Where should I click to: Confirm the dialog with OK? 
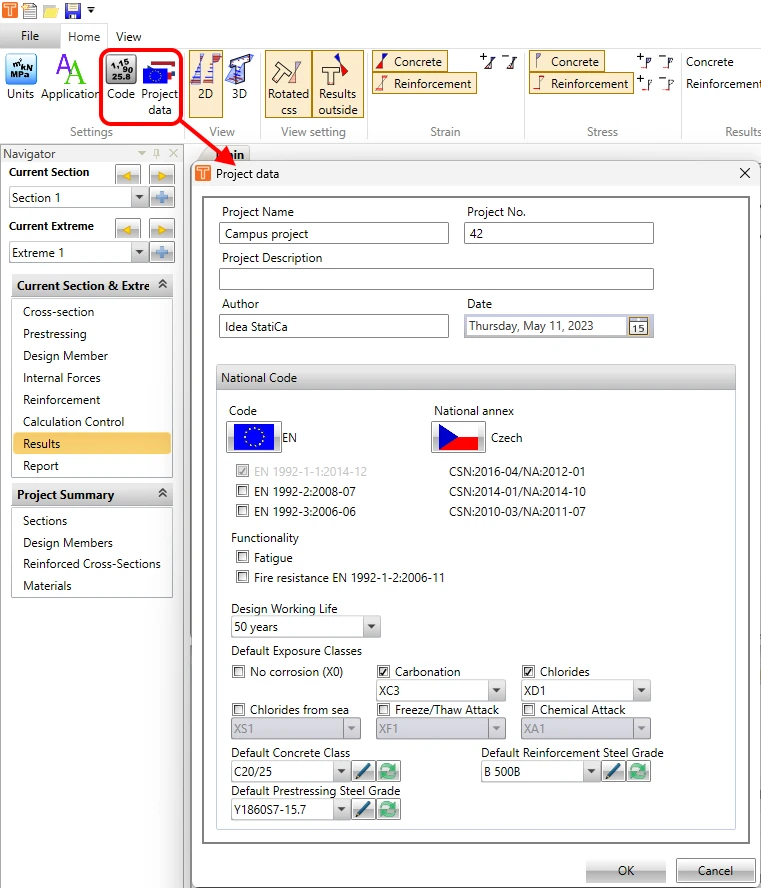pyautogui.click(x=626, y=870)
